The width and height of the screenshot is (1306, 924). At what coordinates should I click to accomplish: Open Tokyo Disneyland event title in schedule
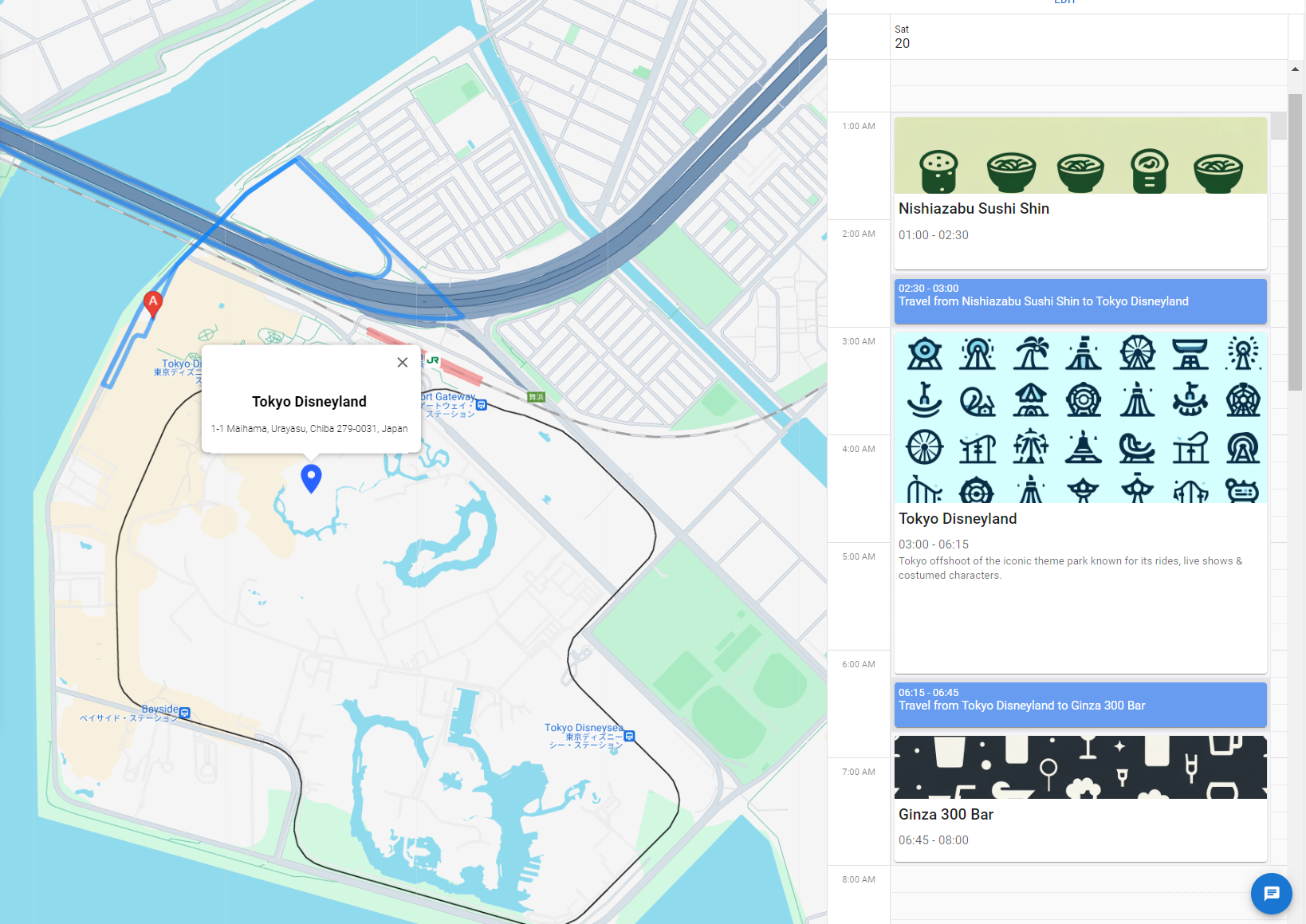point(958,519)
